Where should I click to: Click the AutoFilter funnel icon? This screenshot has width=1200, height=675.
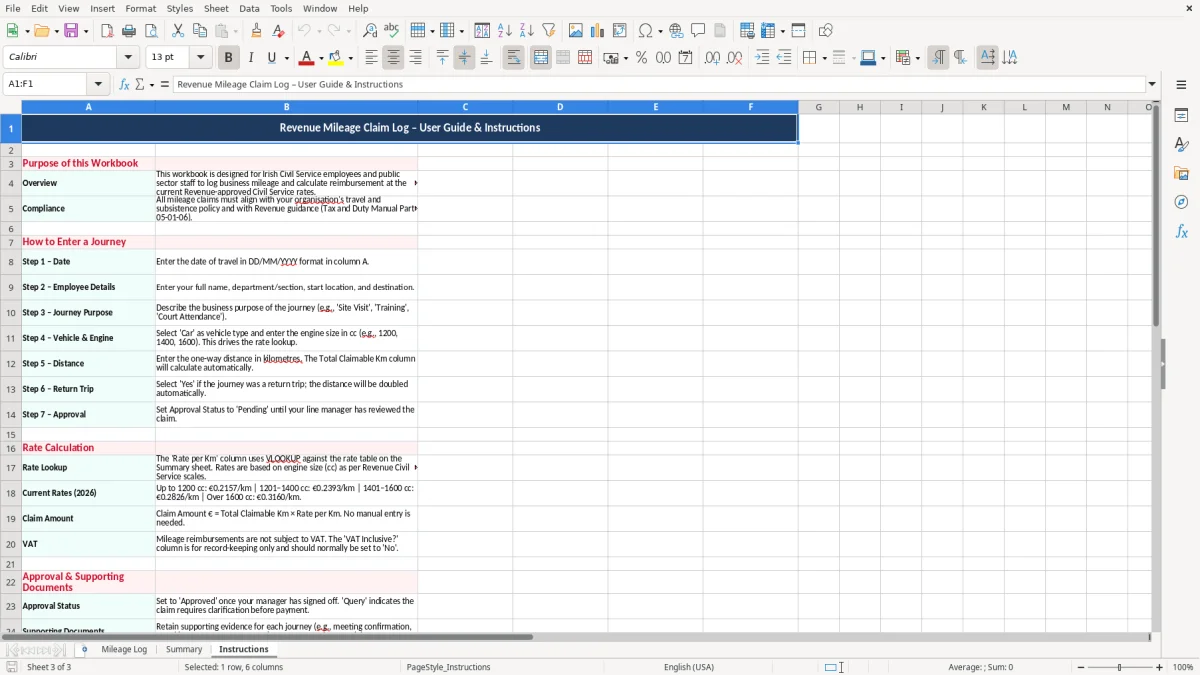548,31
